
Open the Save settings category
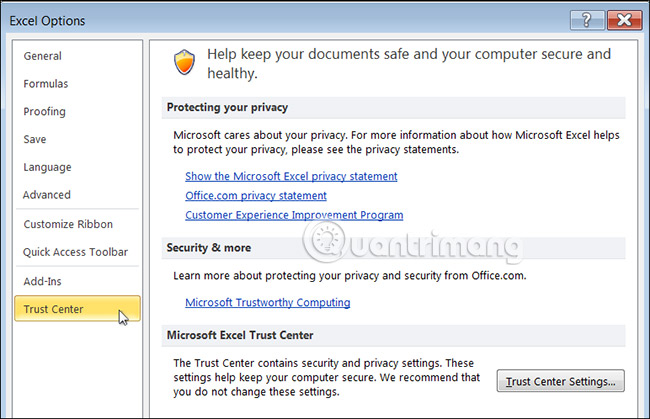(x=35, y=140)
